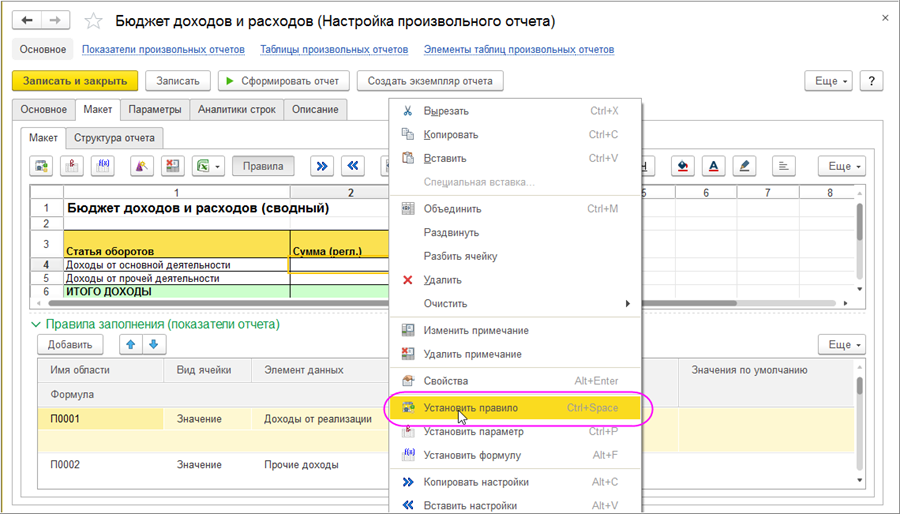Pick cell fill color with paint bucket
The image size is (900, 514).
[683, 166]
